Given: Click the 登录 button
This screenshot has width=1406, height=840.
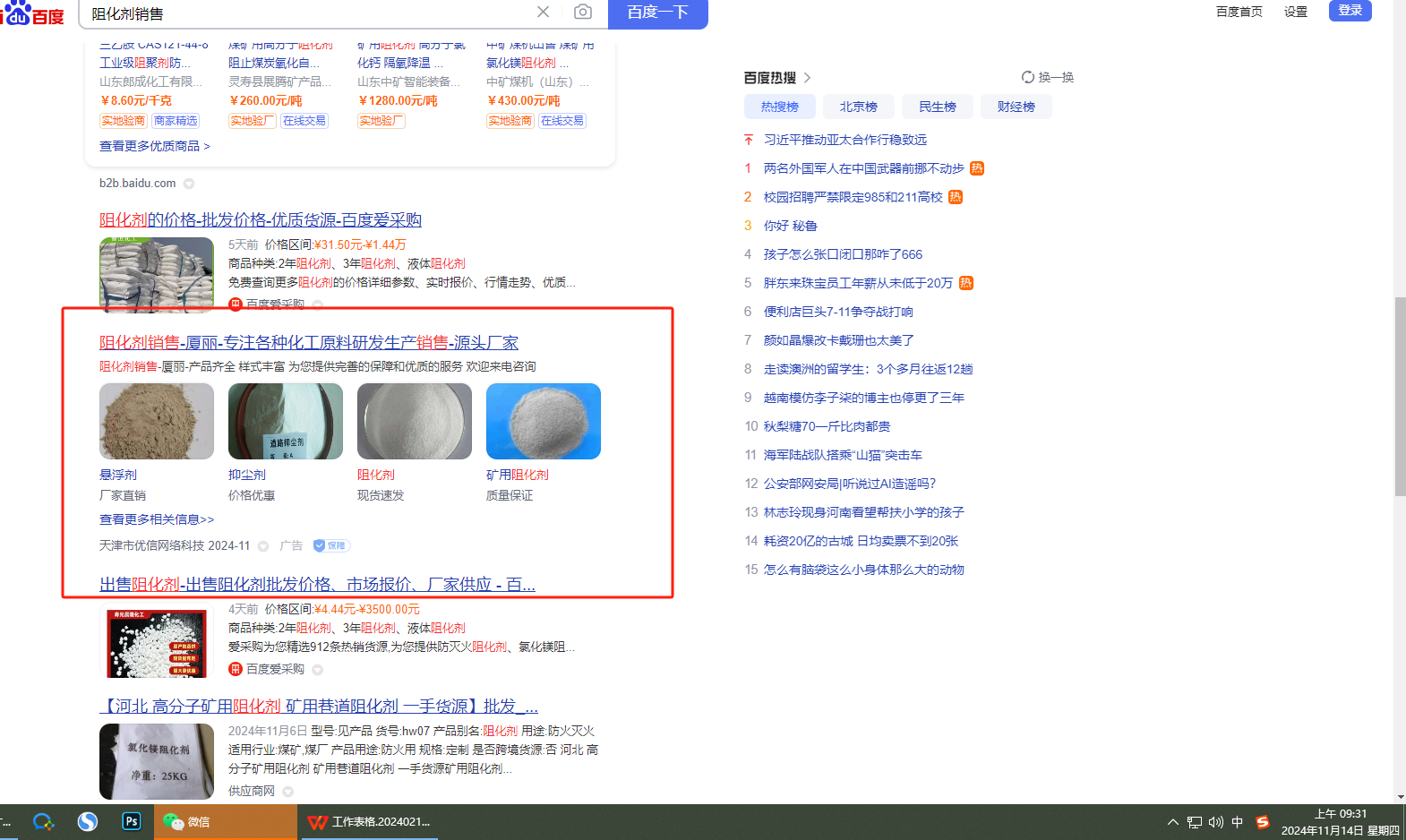Looking at the screenshot, I should 1350,10.
